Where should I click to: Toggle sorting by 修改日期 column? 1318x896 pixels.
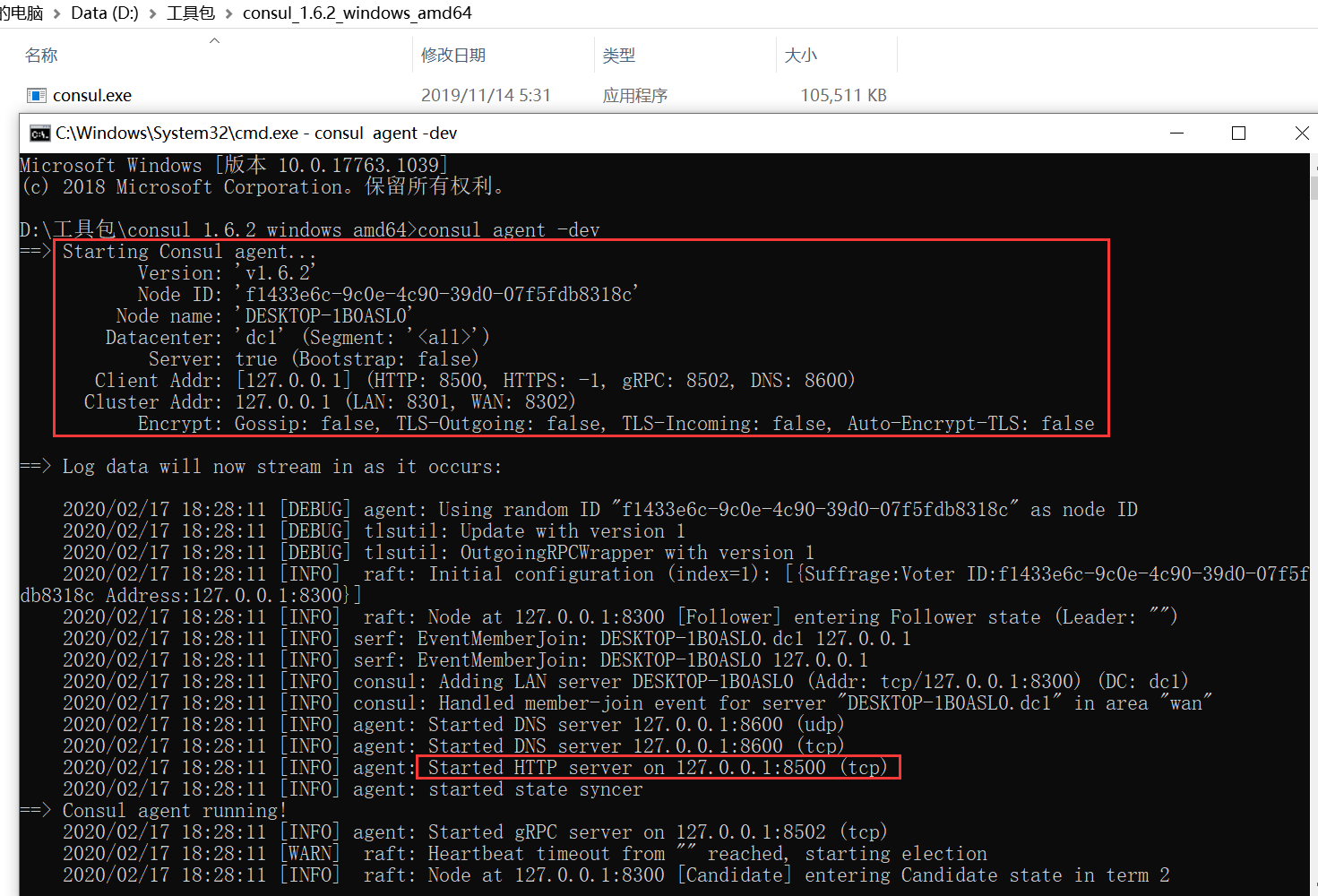pos(453,55)
